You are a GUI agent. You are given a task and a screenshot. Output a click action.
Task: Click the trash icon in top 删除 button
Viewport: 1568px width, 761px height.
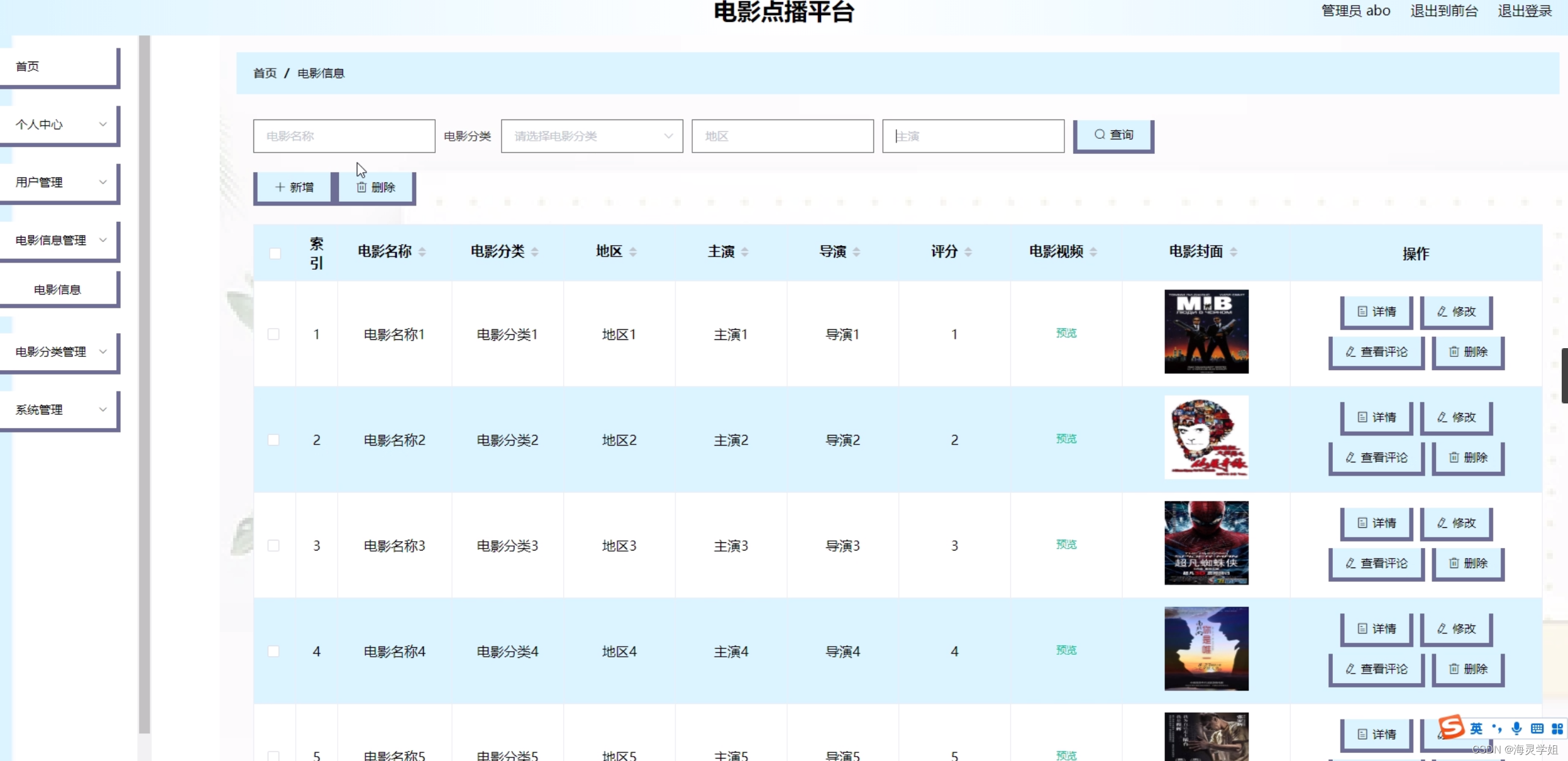362,187
